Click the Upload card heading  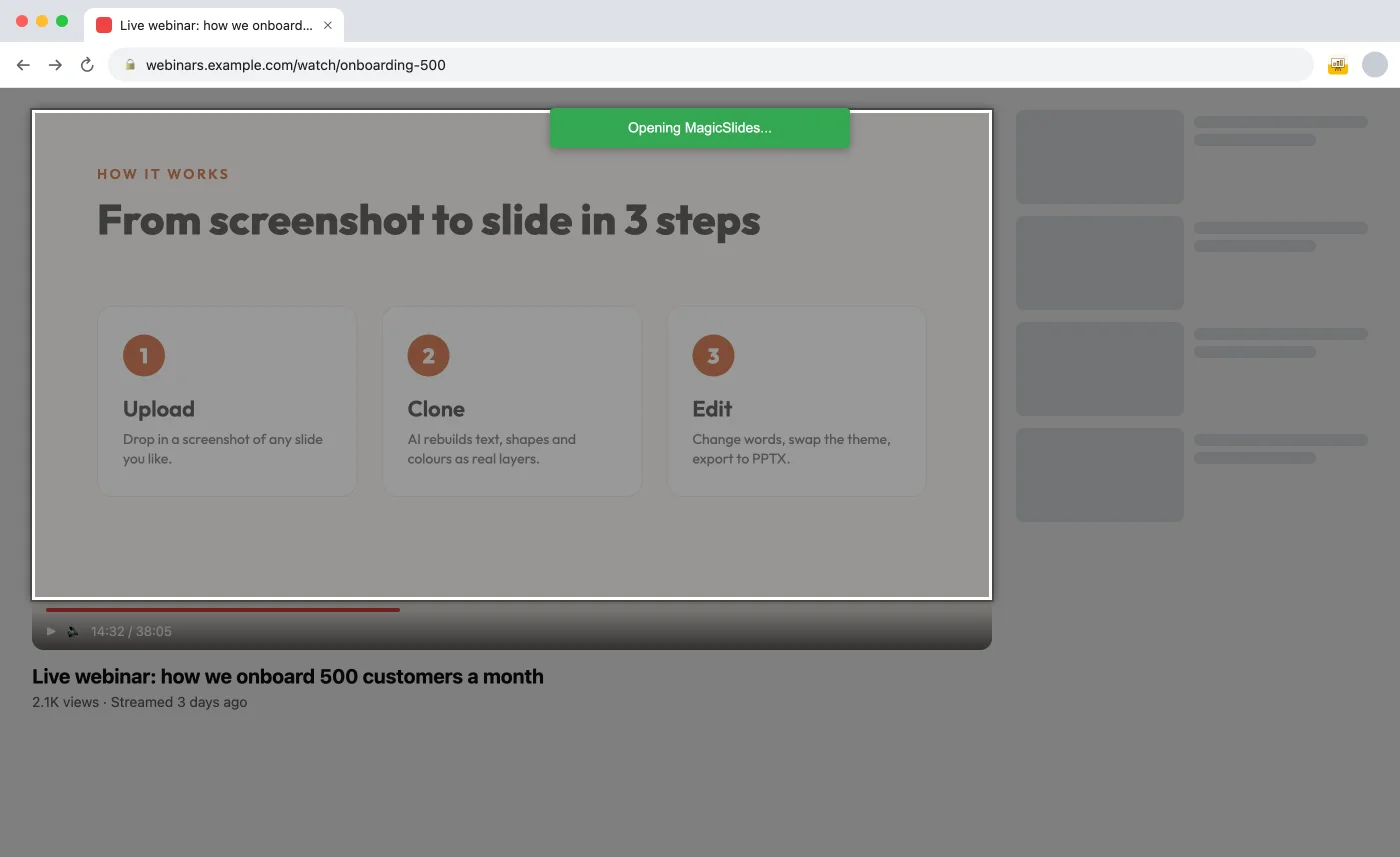pyautogui.click(x=159, y=409)
